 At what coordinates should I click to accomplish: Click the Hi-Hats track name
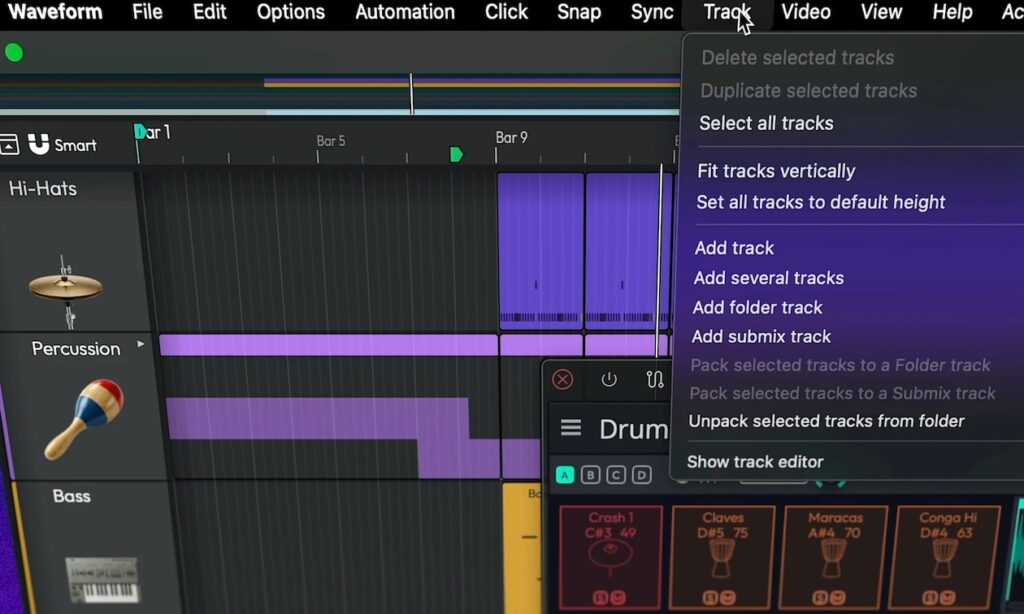coord(42,189)
